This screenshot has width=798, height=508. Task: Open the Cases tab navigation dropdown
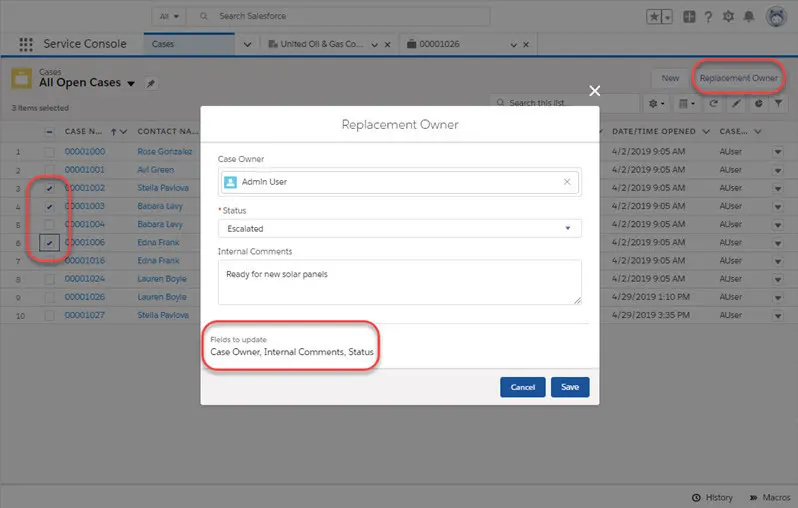click(x=247, y=45)
